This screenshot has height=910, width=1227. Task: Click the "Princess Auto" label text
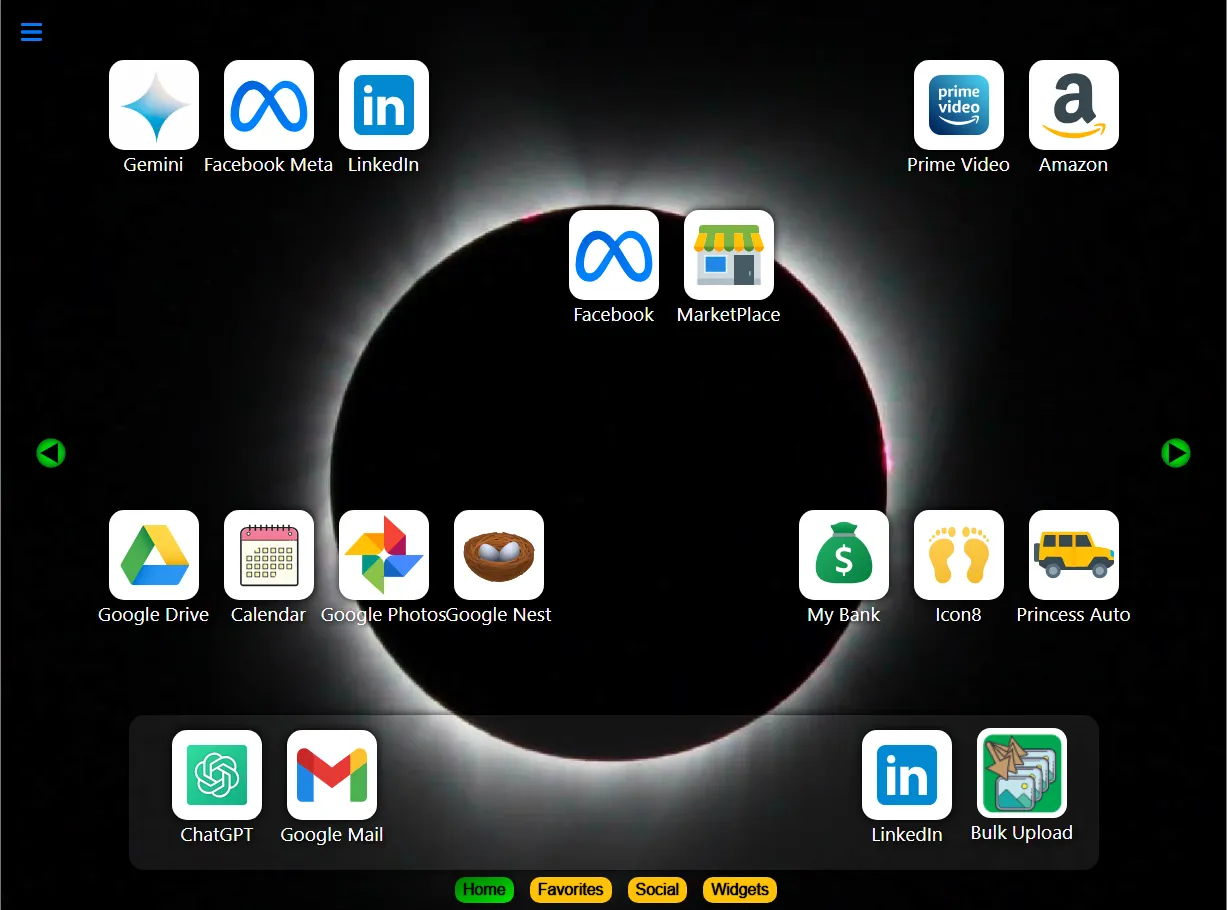tap(1074, 615)
